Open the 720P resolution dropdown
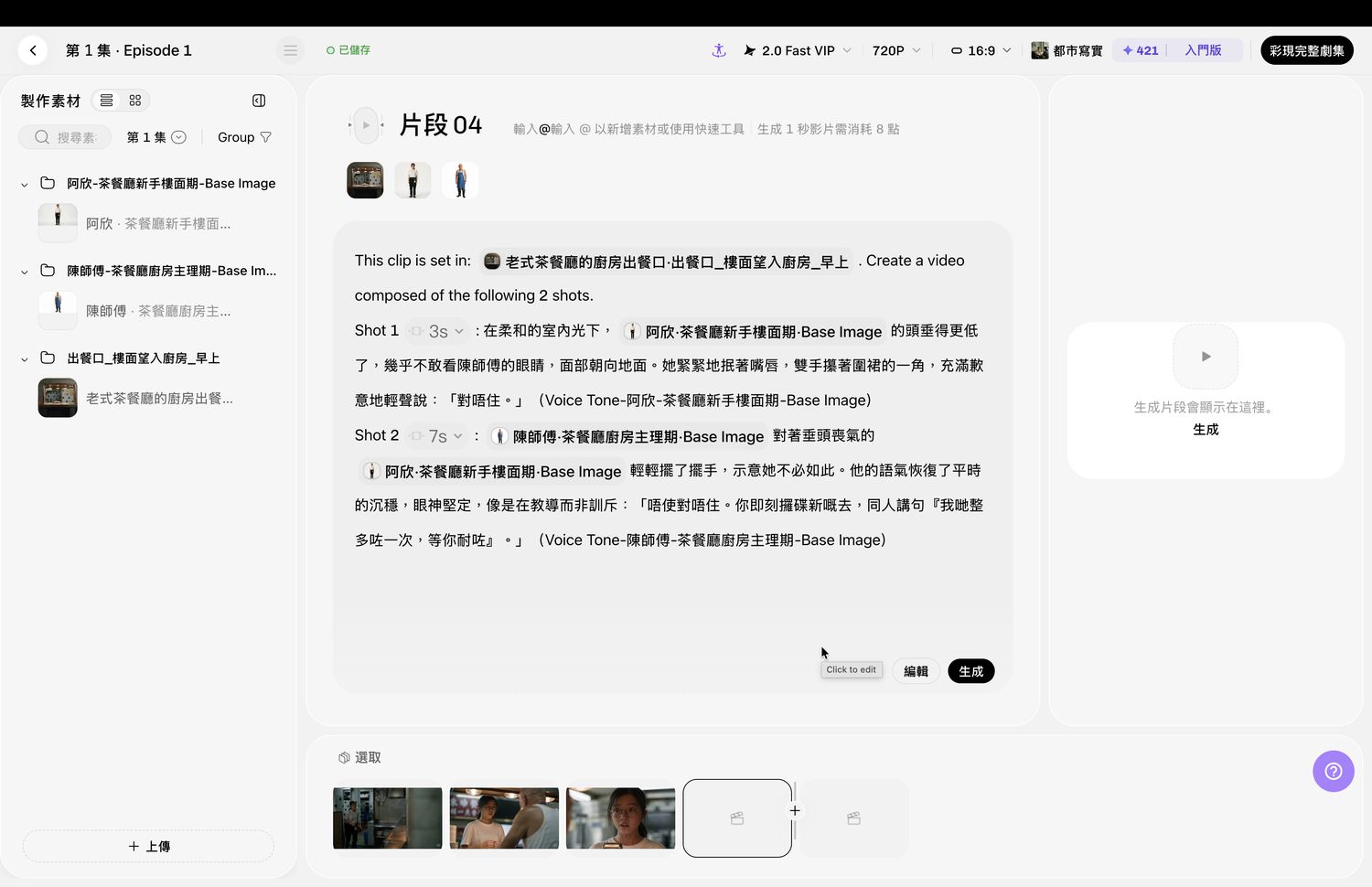The width and height of the screenshot is (1372, 887). [x=896, y=50]
